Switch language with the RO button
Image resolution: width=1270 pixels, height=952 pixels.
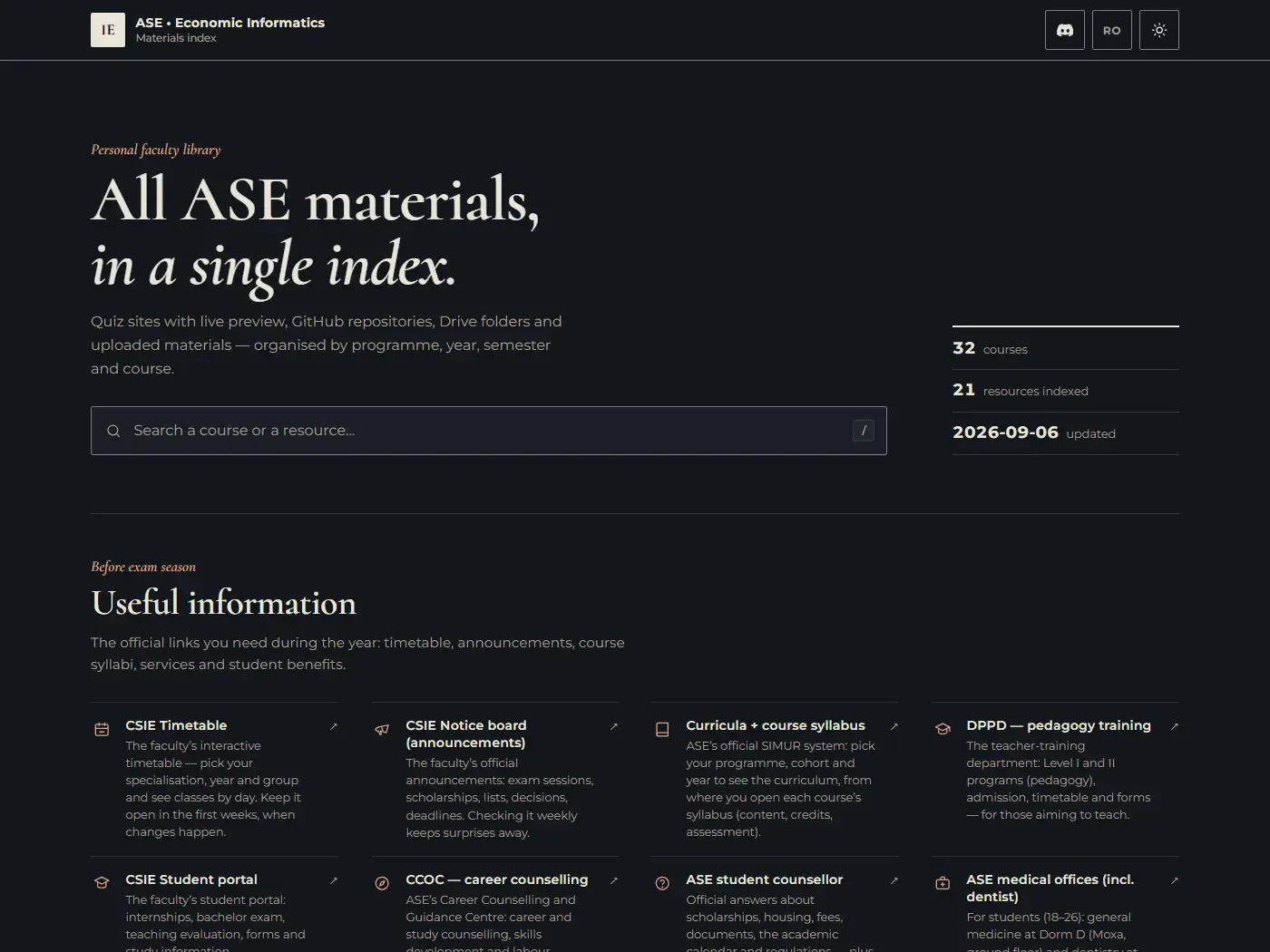(x=1112, y=30)
